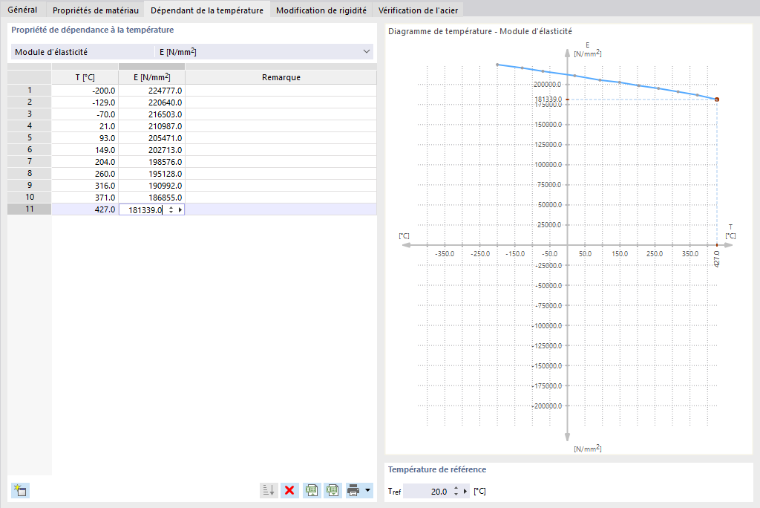This screenshot has height=508, width=760.
Task: Click the Tref value spinner arrows
Action: (x=456, y=491)
